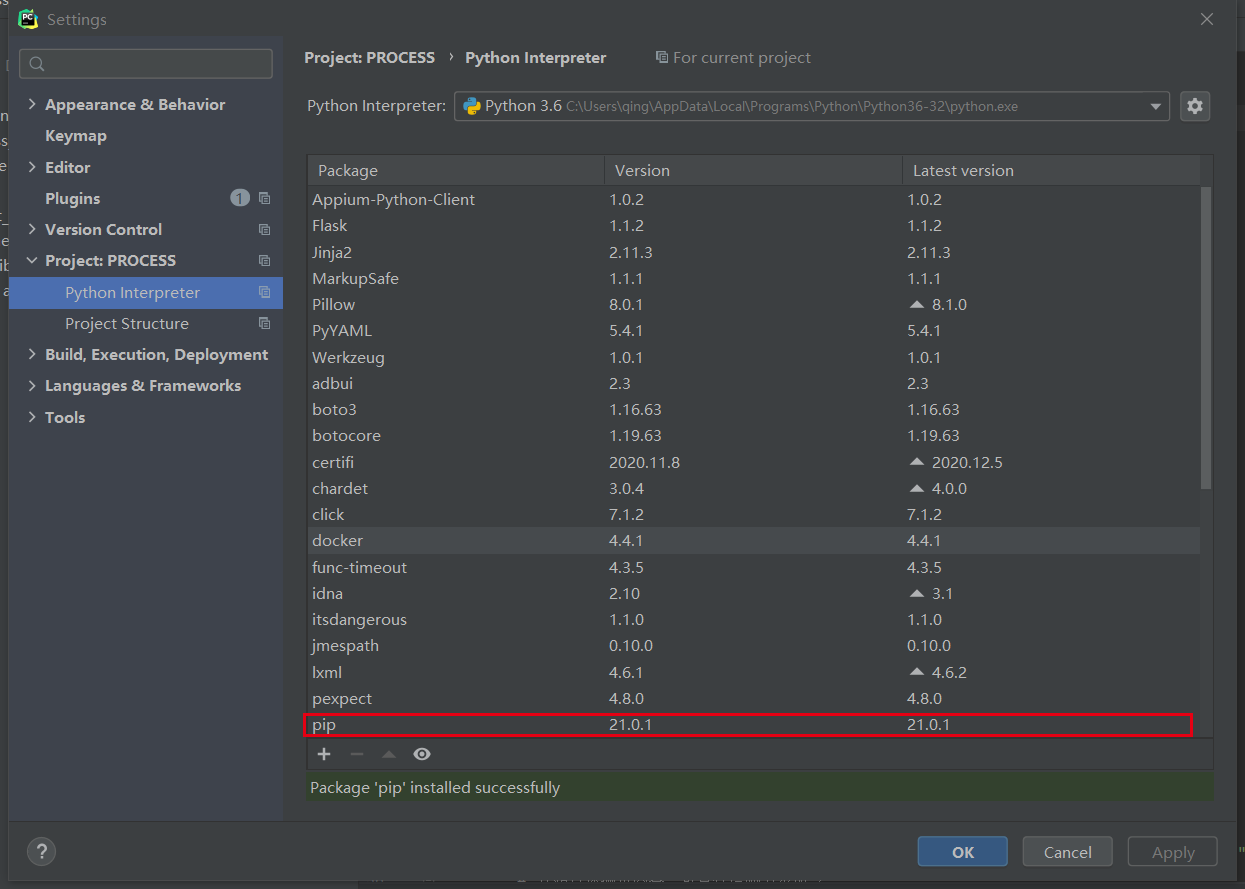Upgrade packages using the up-arrow icon
The height and width of the screenshot is (889, 1245).
[x=388, y=754]
